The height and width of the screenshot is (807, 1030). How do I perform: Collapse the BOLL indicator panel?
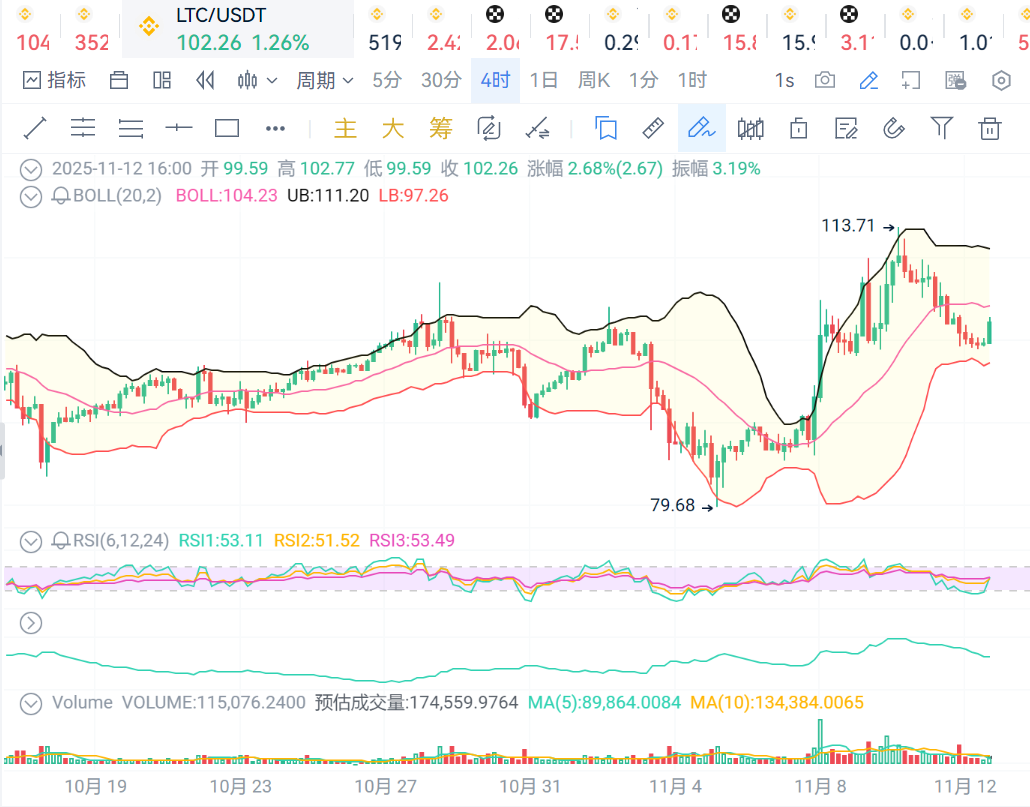31,196
